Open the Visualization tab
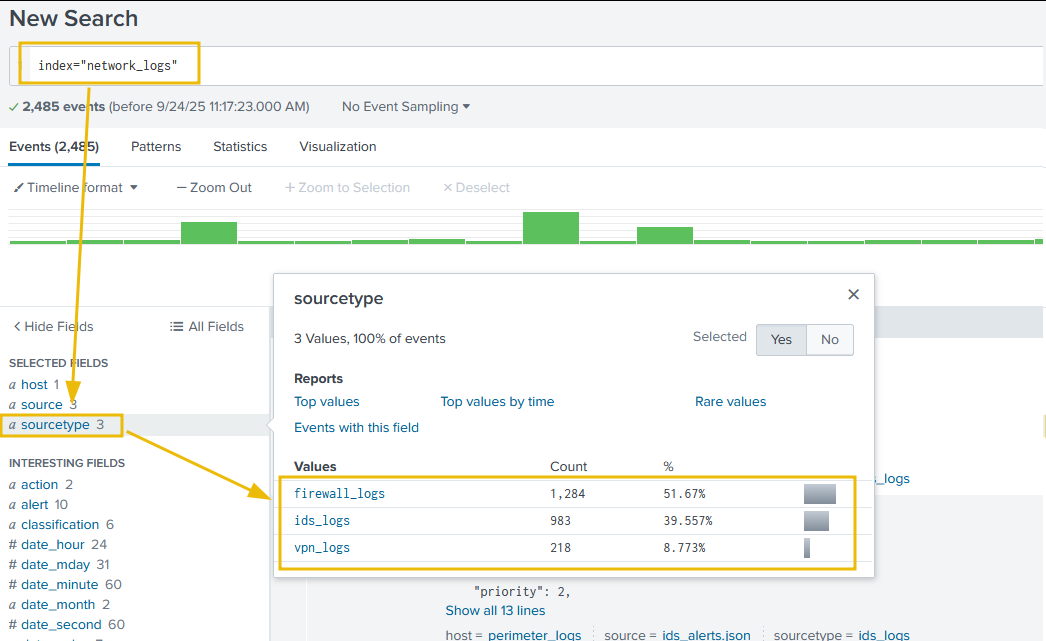 (x=338, y=147)
